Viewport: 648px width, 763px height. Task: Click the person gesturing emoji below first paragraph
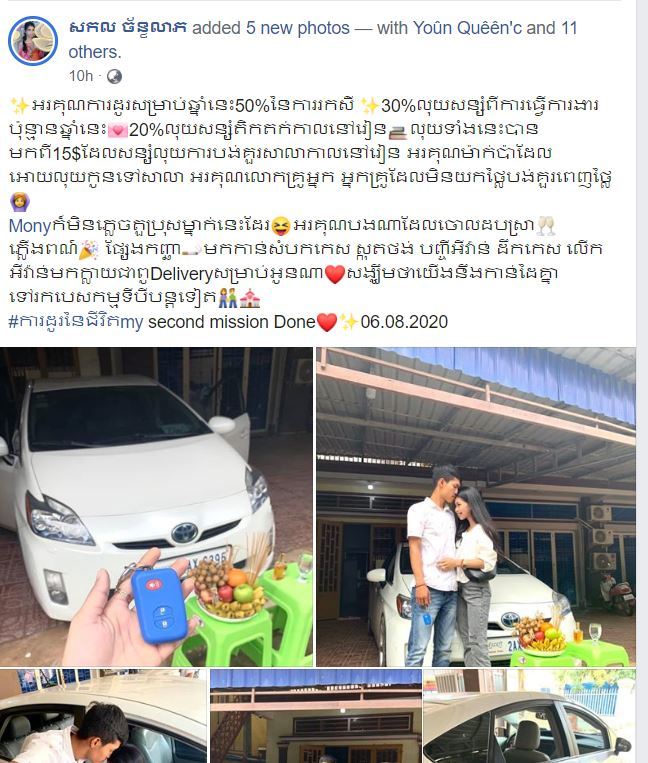click(19, 201)
